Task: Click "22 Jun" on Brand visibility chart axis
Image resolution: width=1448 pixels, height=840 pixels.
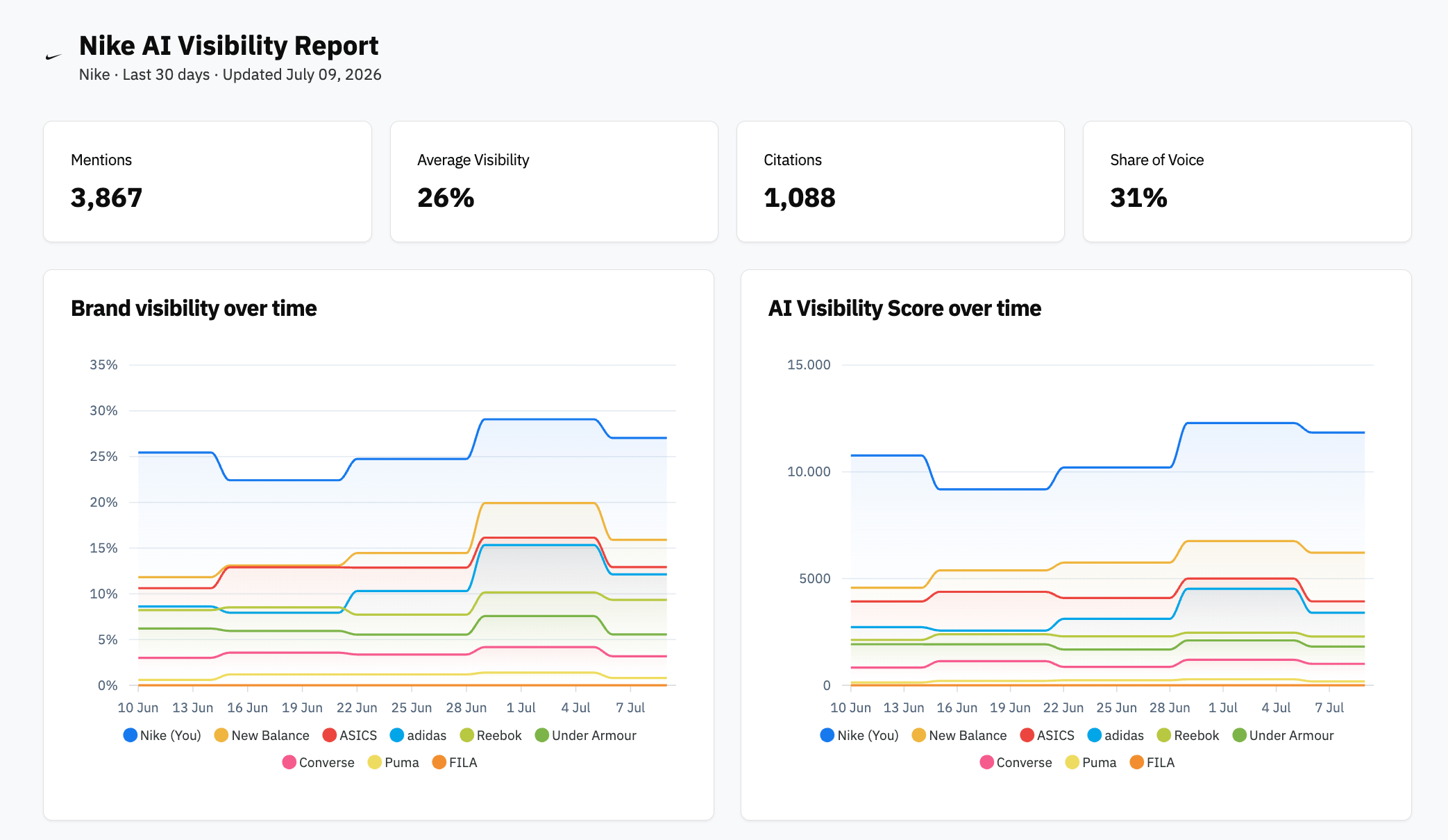Action: tap(357, 707)
